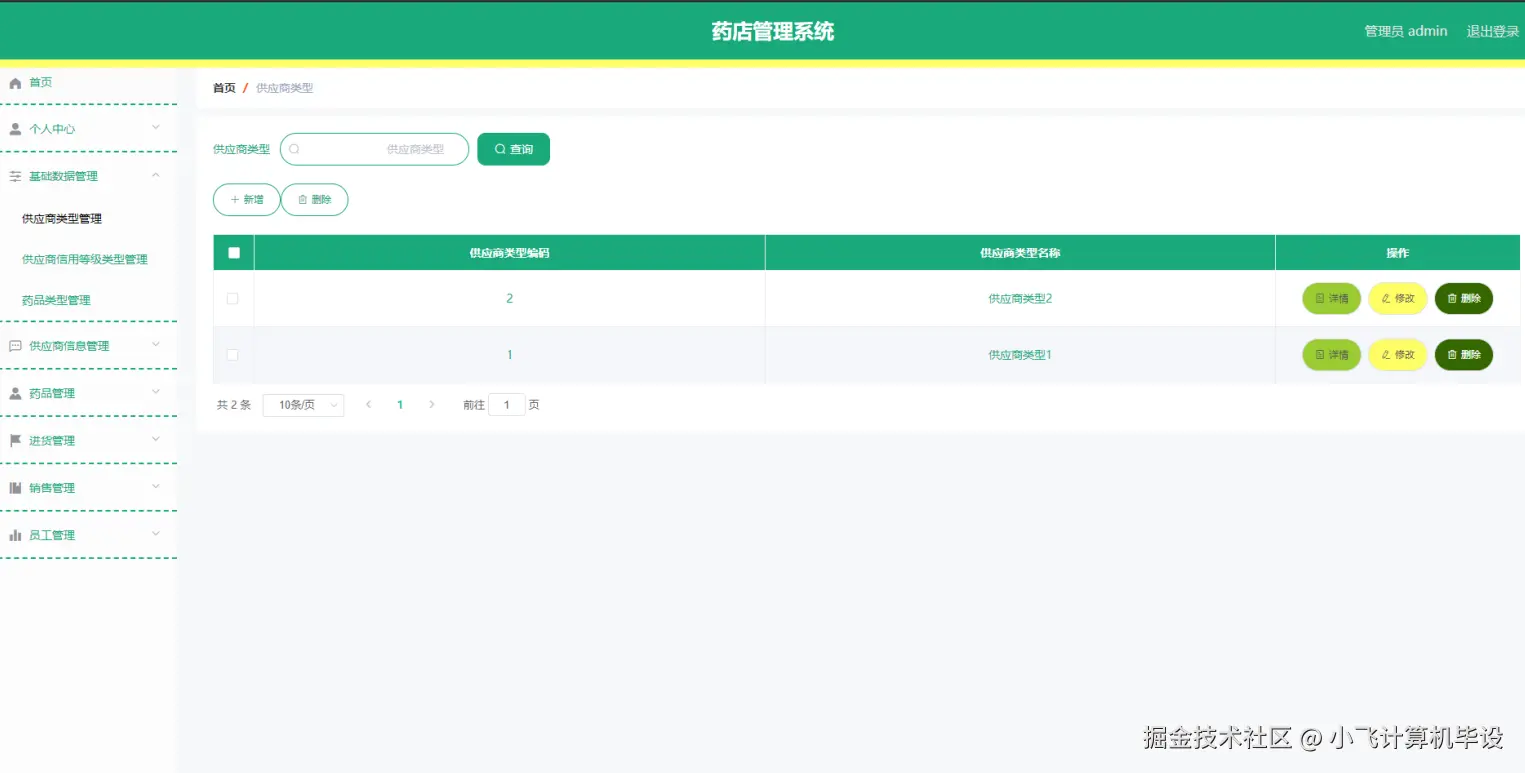Click 删除 for row 供应商类型1
The height and width of the screenshot is (773, 1525).
coord(1464,355)
